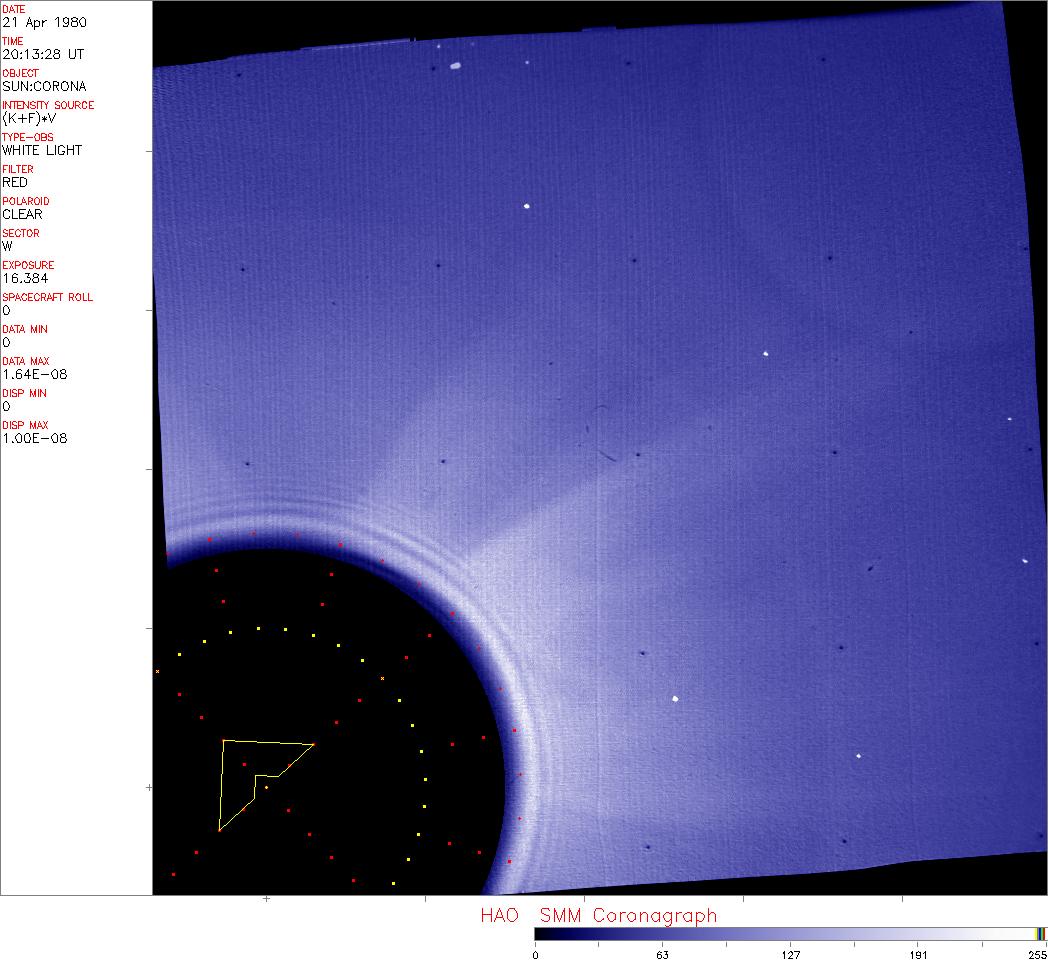Click the SPACECRAFT ROLL label
This screenshot has height=960, width=1048.
pyautogui.click(x=47, y=297)
